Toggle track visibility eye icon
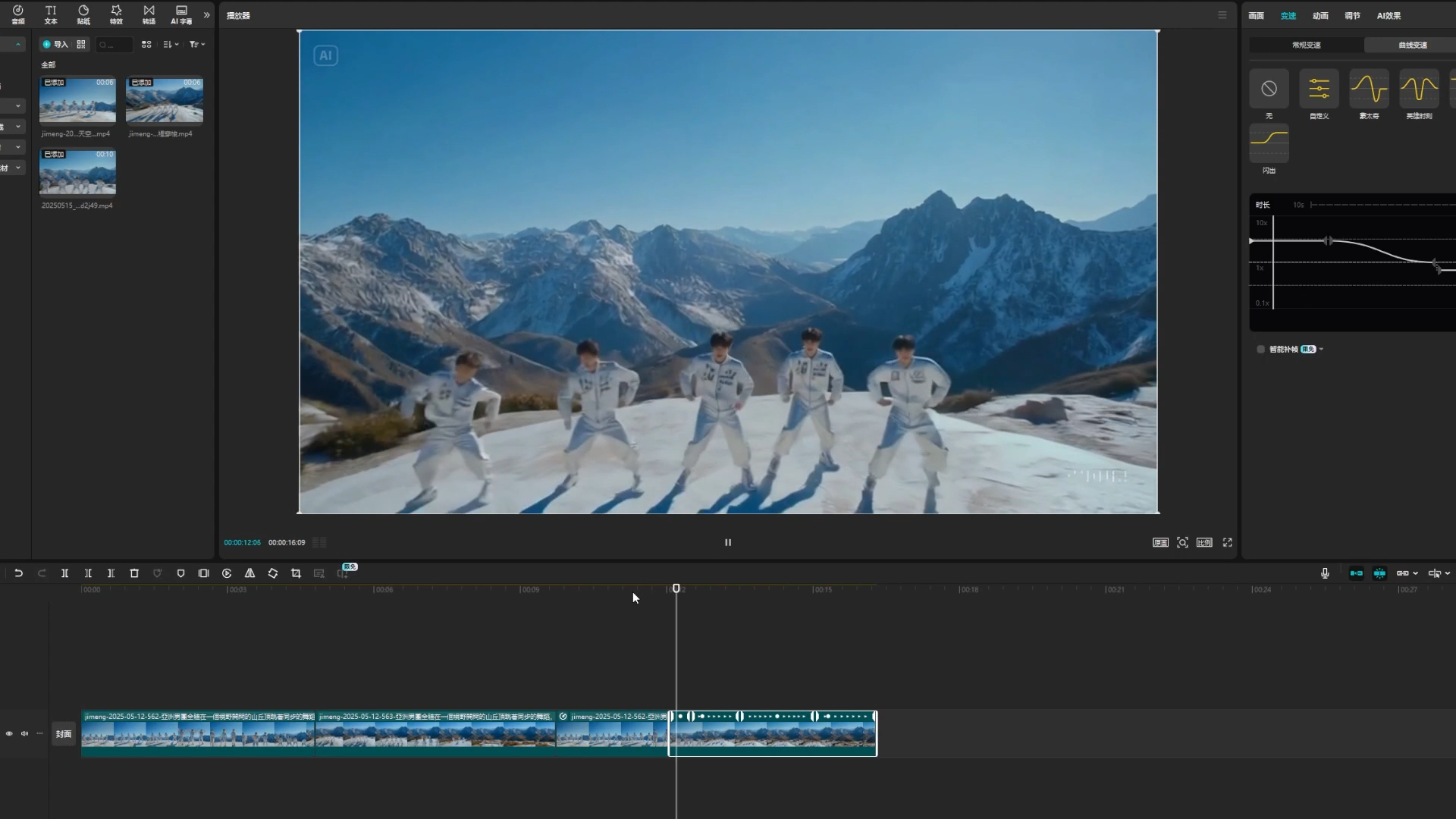The height and width of the screenshot is (819, 1456). pyautogui.click(x=9, y=733)
